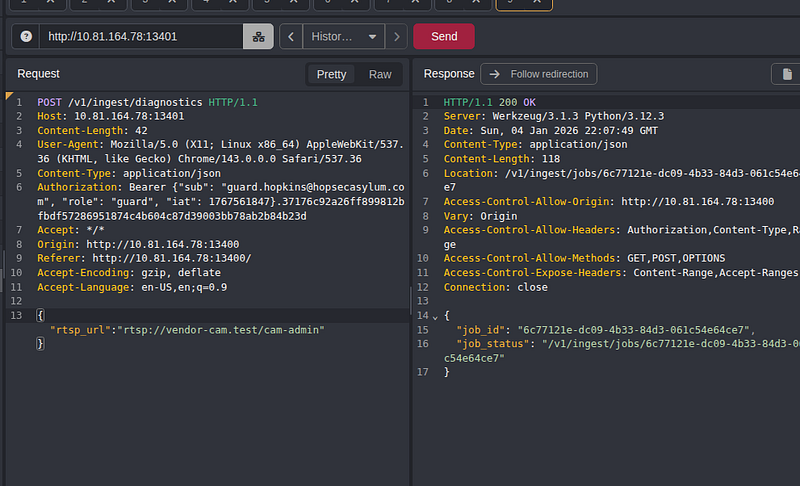Click Vary: Origin header
Image resolution: width=800 pixels, height=486 pixels.
(481, 216)
